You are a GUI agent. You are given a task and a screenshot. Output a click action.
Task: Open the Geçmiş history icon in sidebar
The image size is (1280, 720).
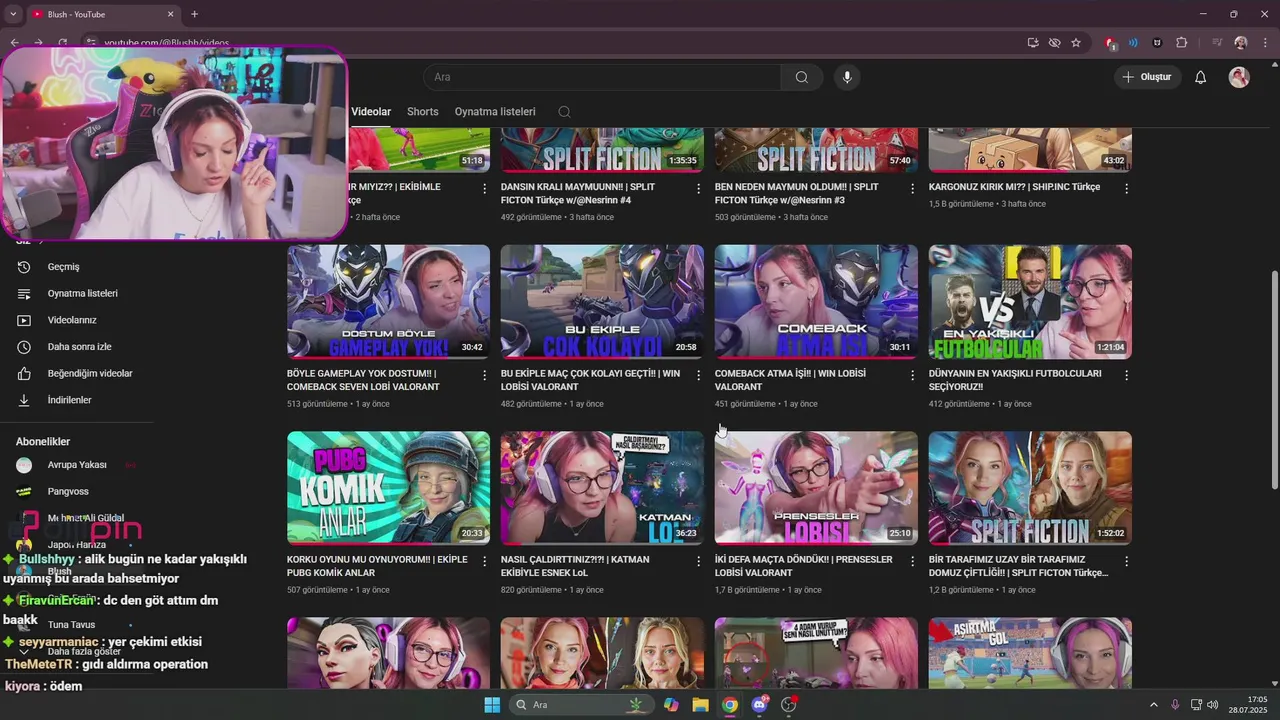pyautogui.click(x=24, y=267)
